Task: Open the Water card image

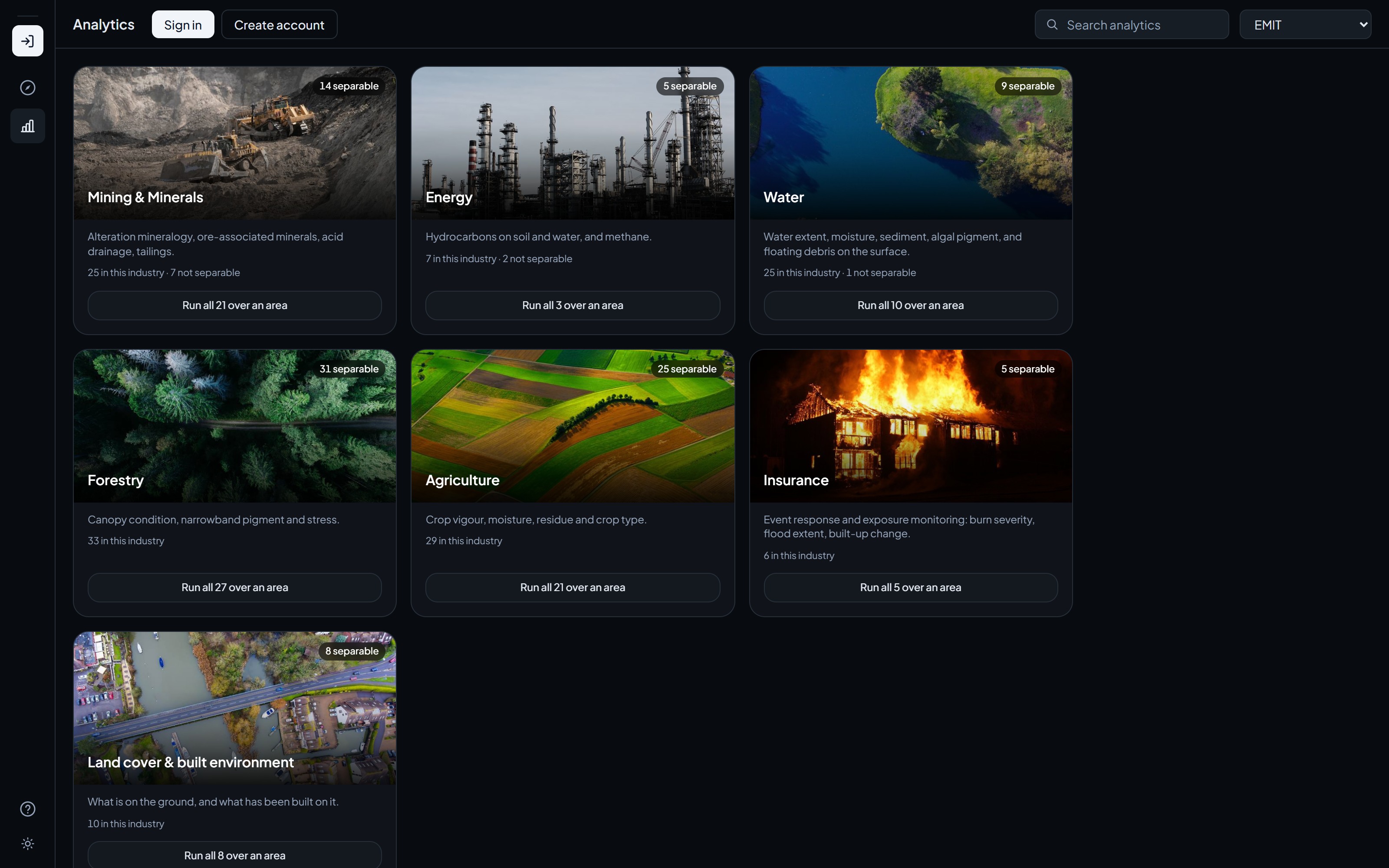Action: [x=910, y=143]
